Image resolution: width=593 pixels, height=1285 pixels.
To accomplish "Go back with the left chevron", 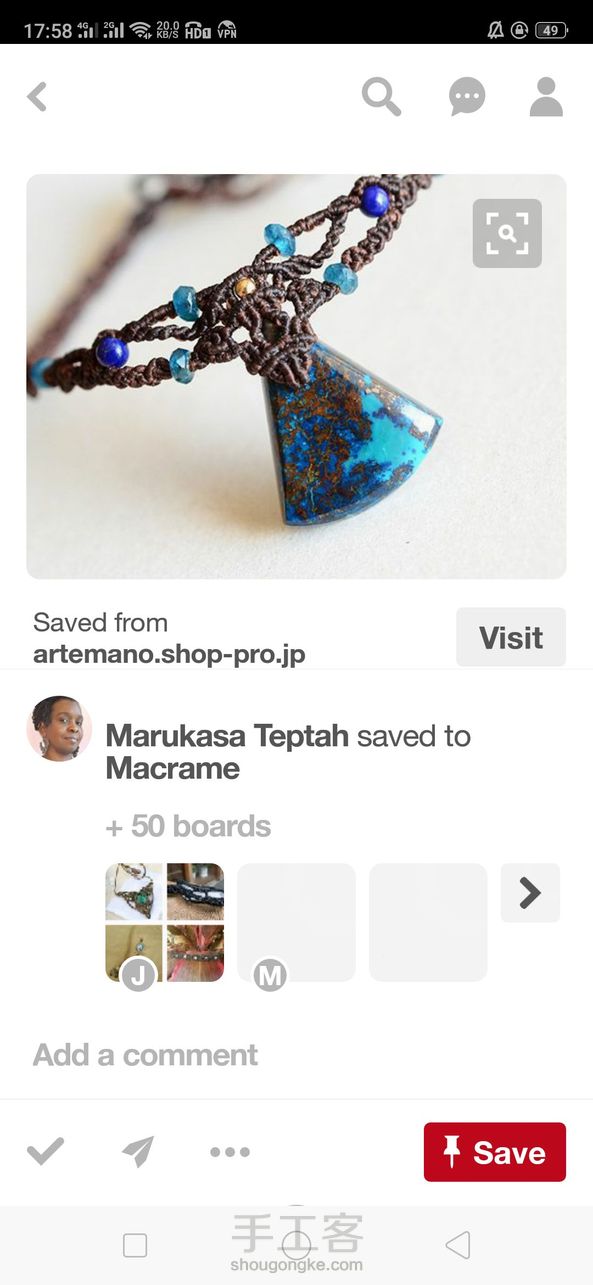I will (x=37, y=97).
